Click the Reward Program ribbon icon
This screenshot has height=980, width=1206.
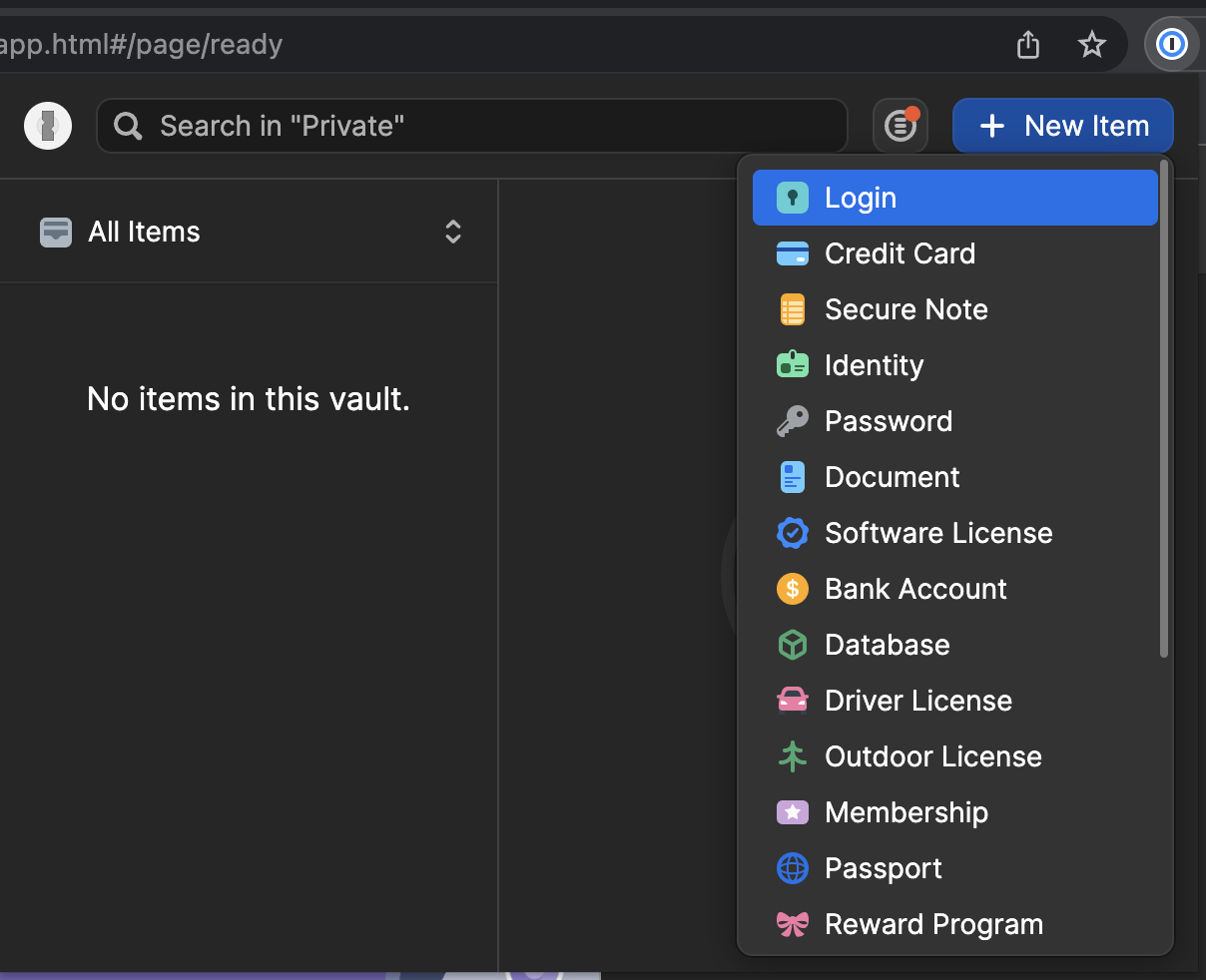point(792,924)
